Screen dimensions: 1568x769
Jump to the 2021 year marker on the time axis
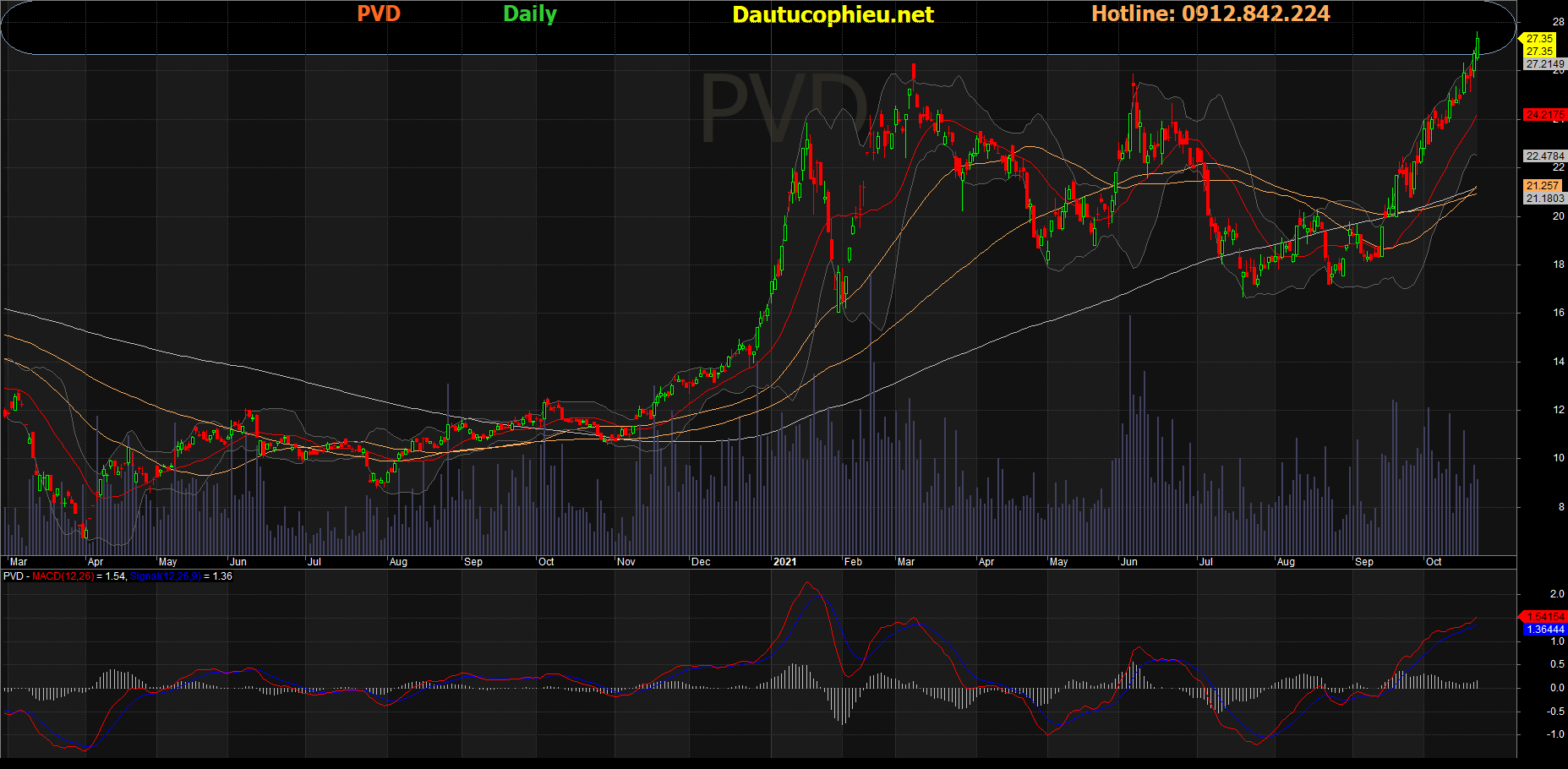point(784,562)
